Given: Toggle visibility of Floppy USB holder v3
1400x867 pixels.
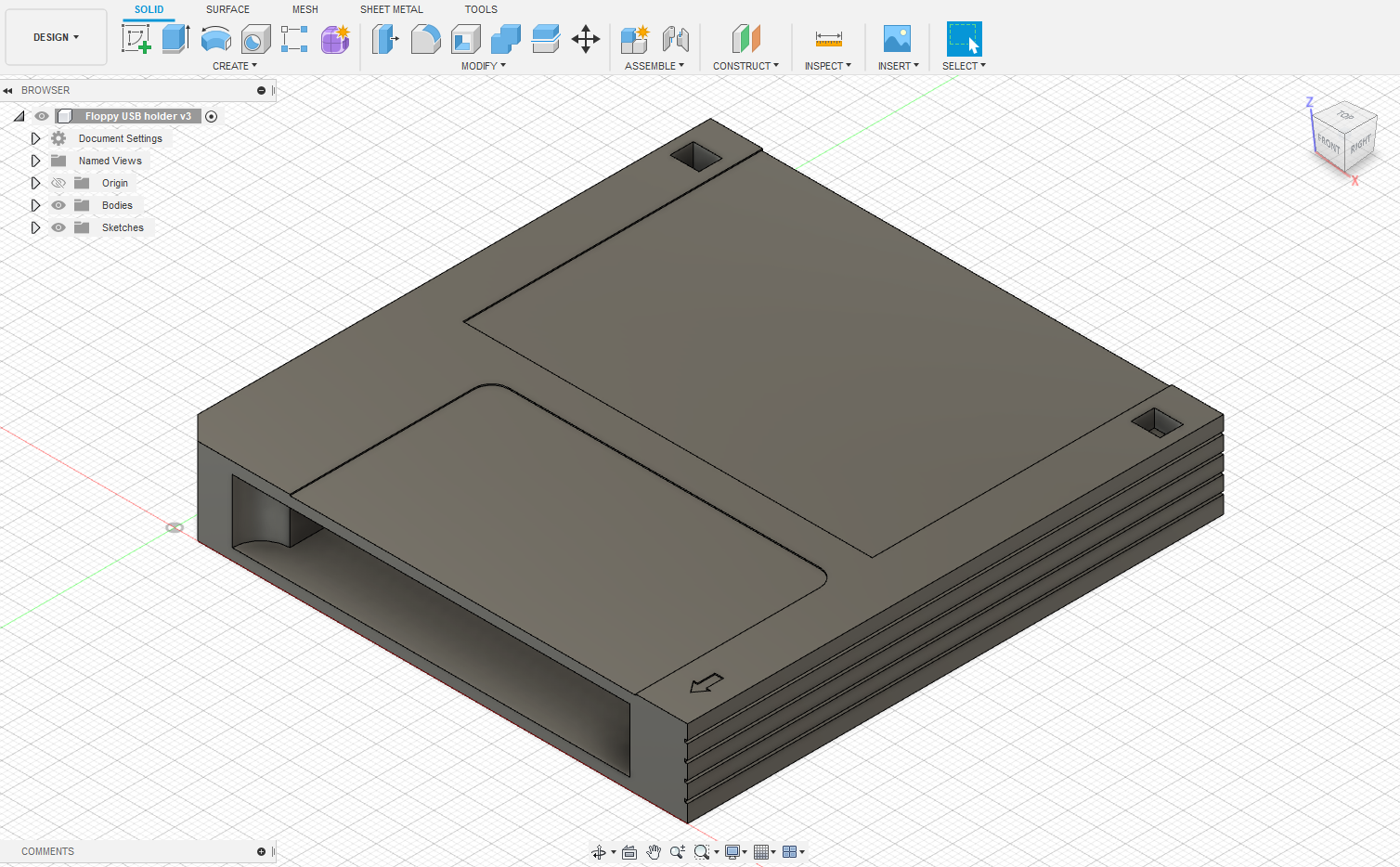Looking at the screenshot, I should click(x=42, y=116).
